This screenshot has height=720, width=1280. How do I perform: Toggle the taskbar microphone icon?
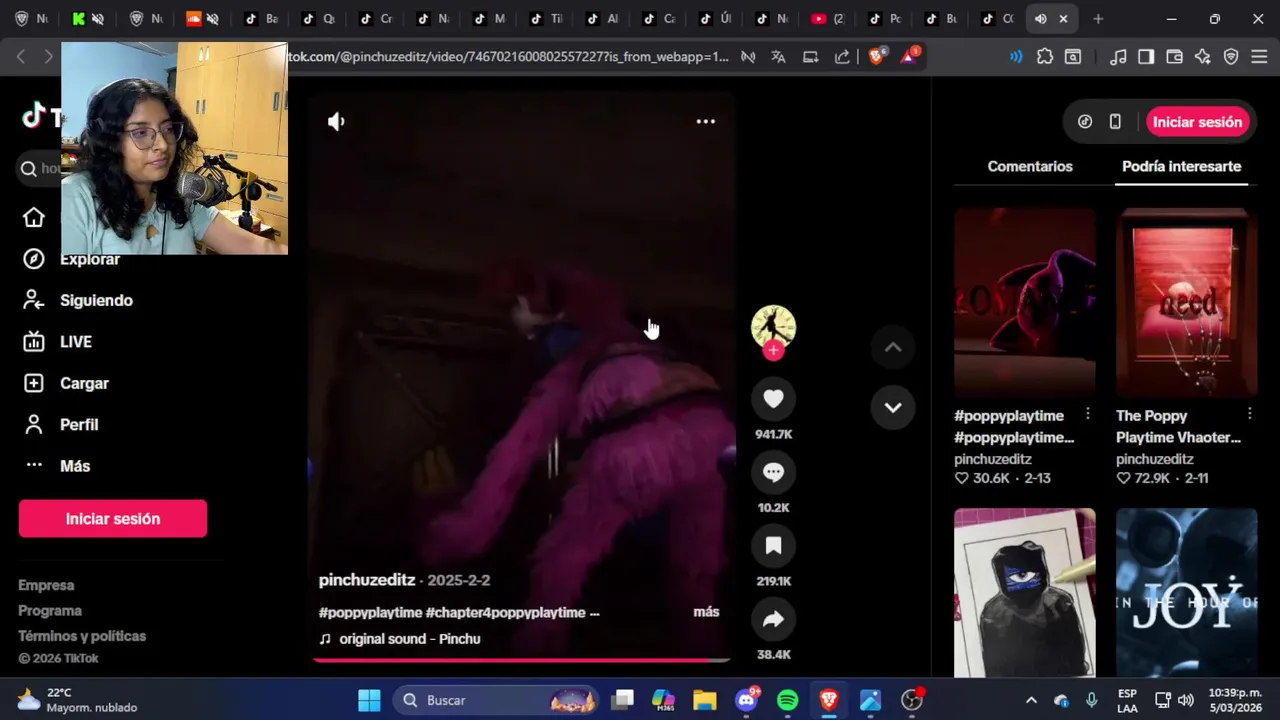coord(1092,700)
